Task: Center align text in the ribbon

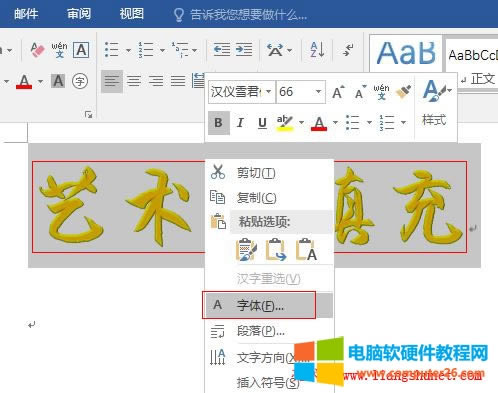Action: click(x=134, y=81)
